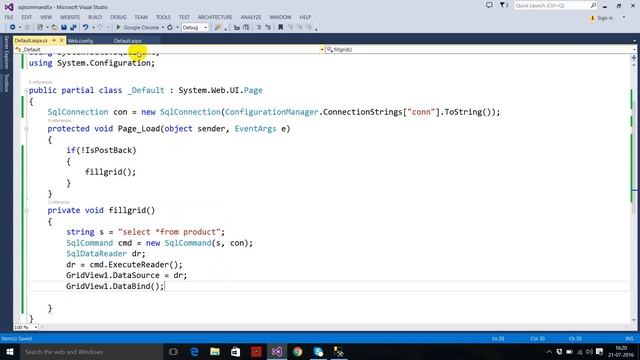Click the Open File folder icon
Viewport: 640px width, 360px height.
pos(54,27)
